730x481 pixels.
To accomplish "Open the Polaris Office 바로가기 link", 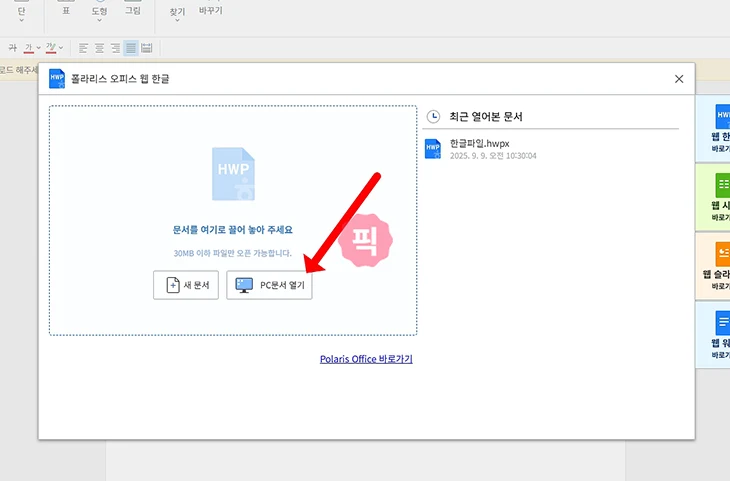I will 366,359.
